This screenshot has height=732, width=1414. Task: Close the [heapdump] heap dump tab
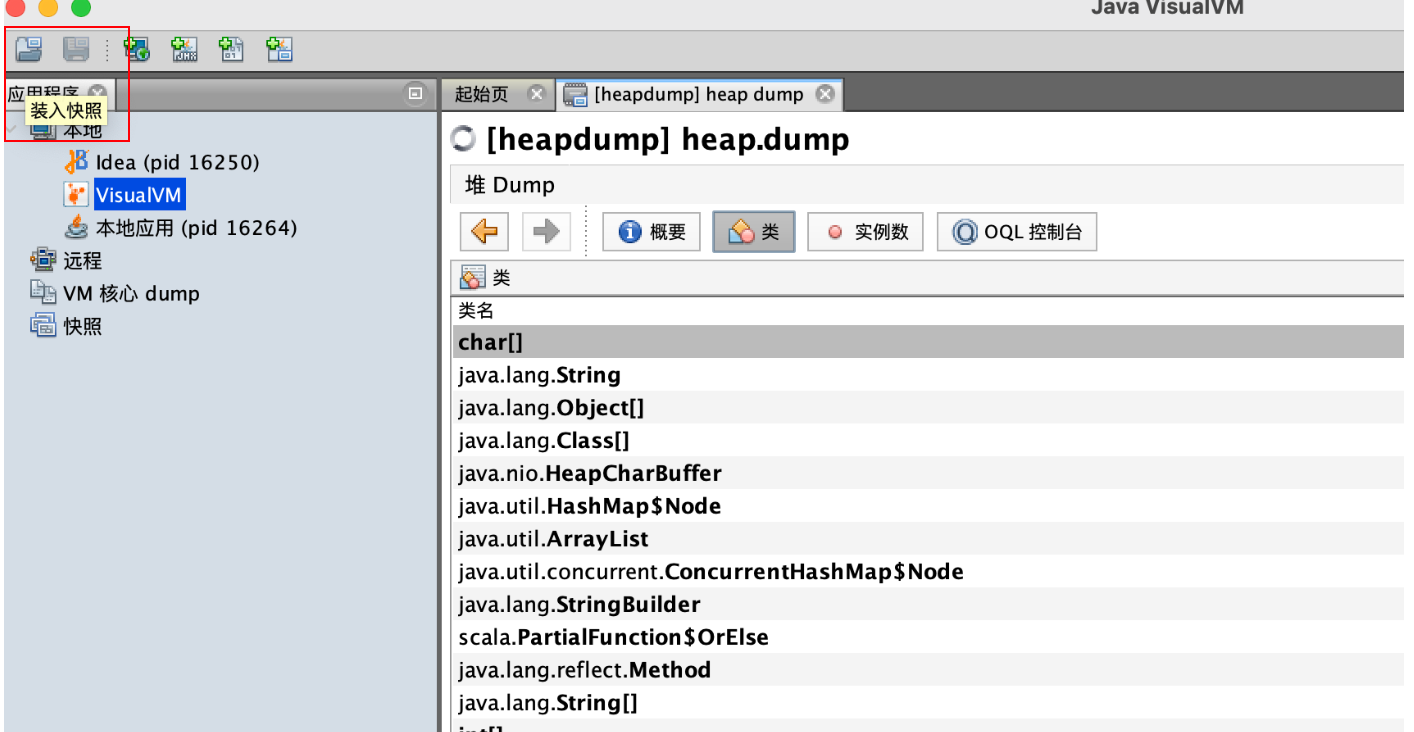coord(825,94)
